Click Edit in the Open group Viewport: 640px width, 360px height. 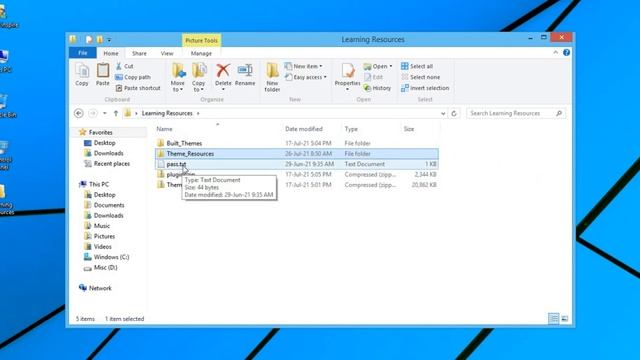[373, 77]
